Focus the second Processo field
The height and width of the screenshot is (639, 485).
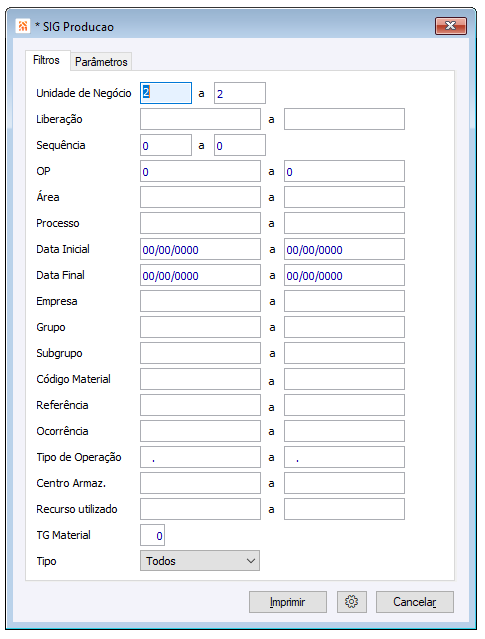(344, 223)
